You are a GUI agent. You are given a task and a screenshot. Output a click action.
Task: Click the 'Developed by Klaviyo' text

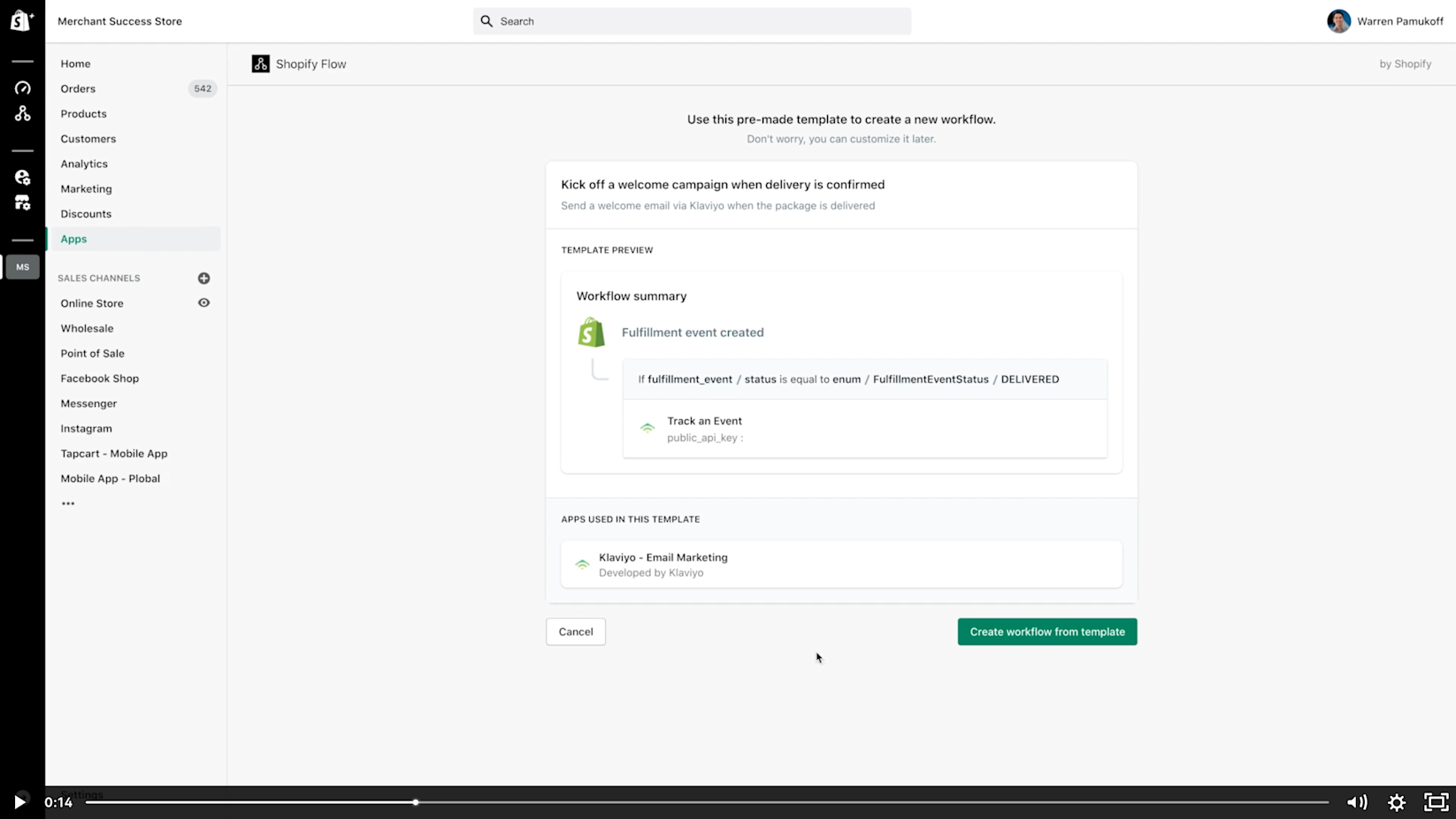point(651,573)
